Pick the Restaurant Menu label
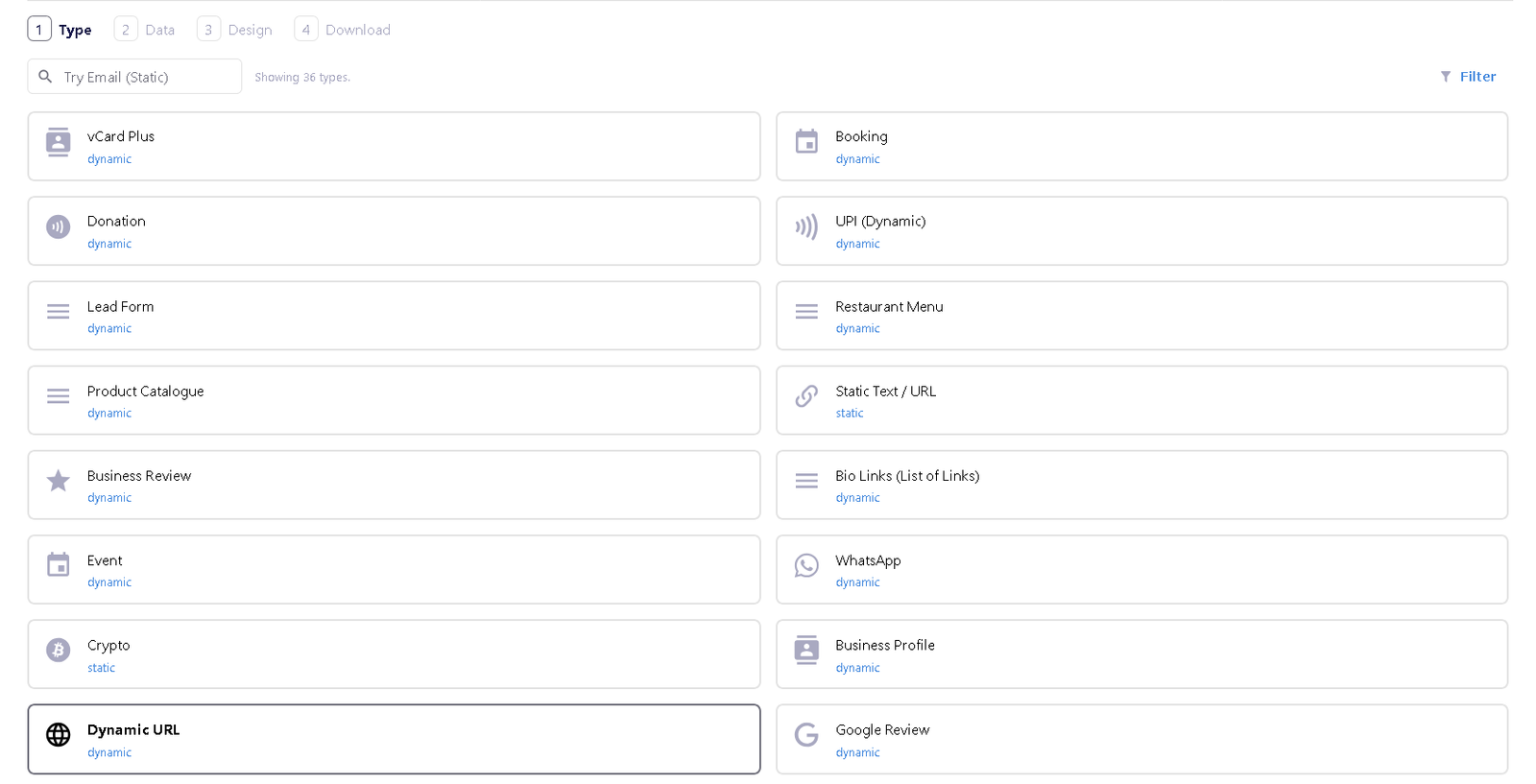Image resolution: width=1536 pixels, height=784 pixels. tap(889, 306)
